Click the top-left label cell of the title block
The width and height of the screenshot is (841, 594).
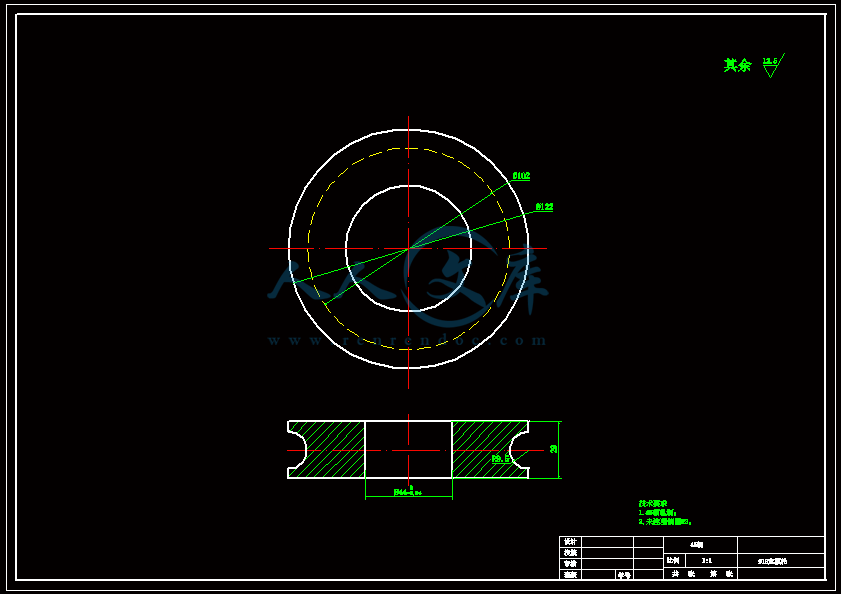pos(570,542)
